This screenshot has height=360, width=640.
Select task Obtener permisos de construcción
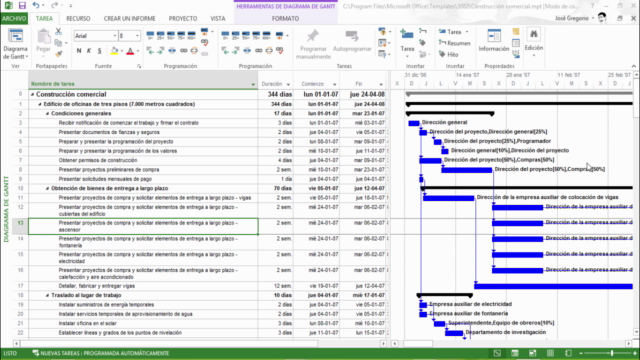click(x=98, y=160)
